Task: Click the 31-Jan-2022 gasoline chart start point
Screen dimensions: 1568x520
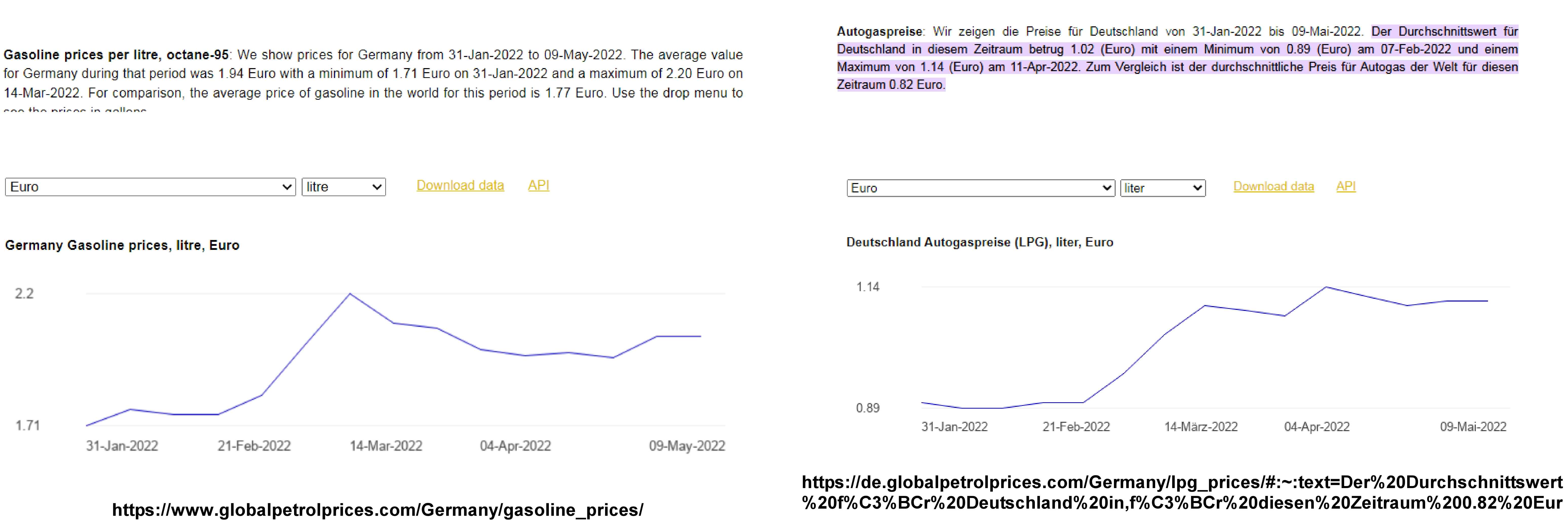Action: point(87,425)
